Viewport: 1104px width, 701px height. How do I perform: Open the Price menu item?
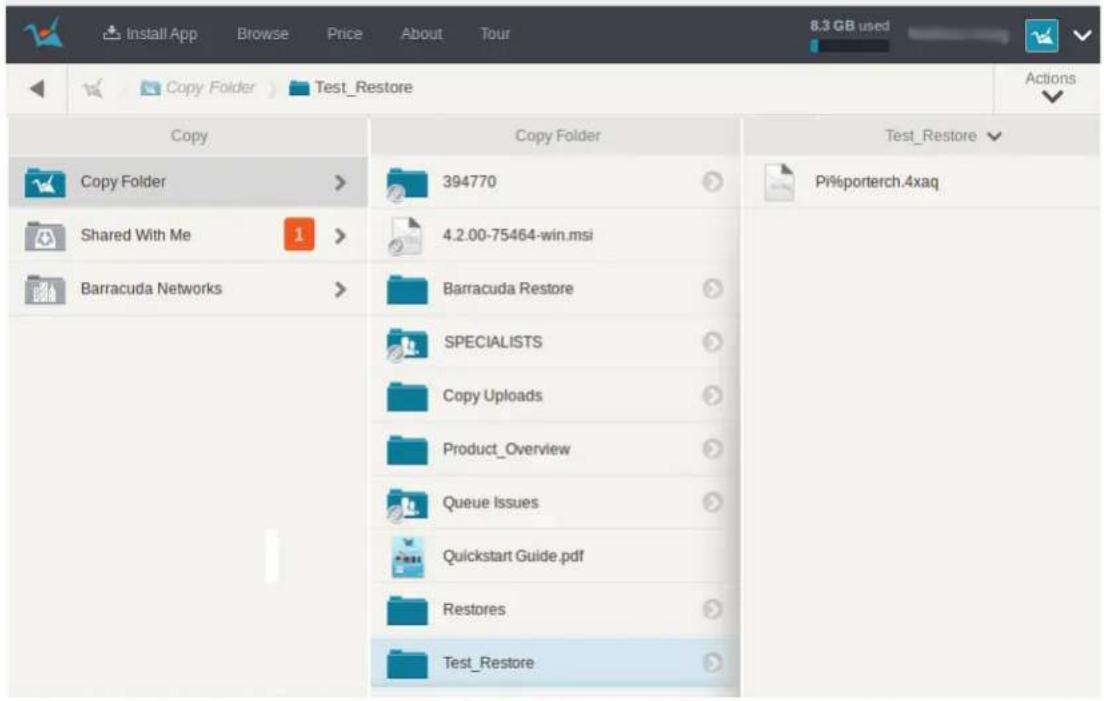click(344, 34)
